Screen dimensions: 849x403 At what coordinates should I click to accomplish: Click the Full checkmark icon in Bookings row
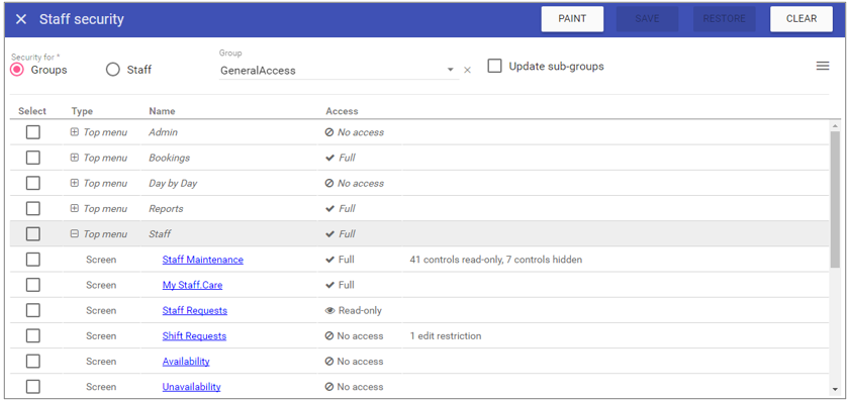pyautogui.click(x=330, y=158)
